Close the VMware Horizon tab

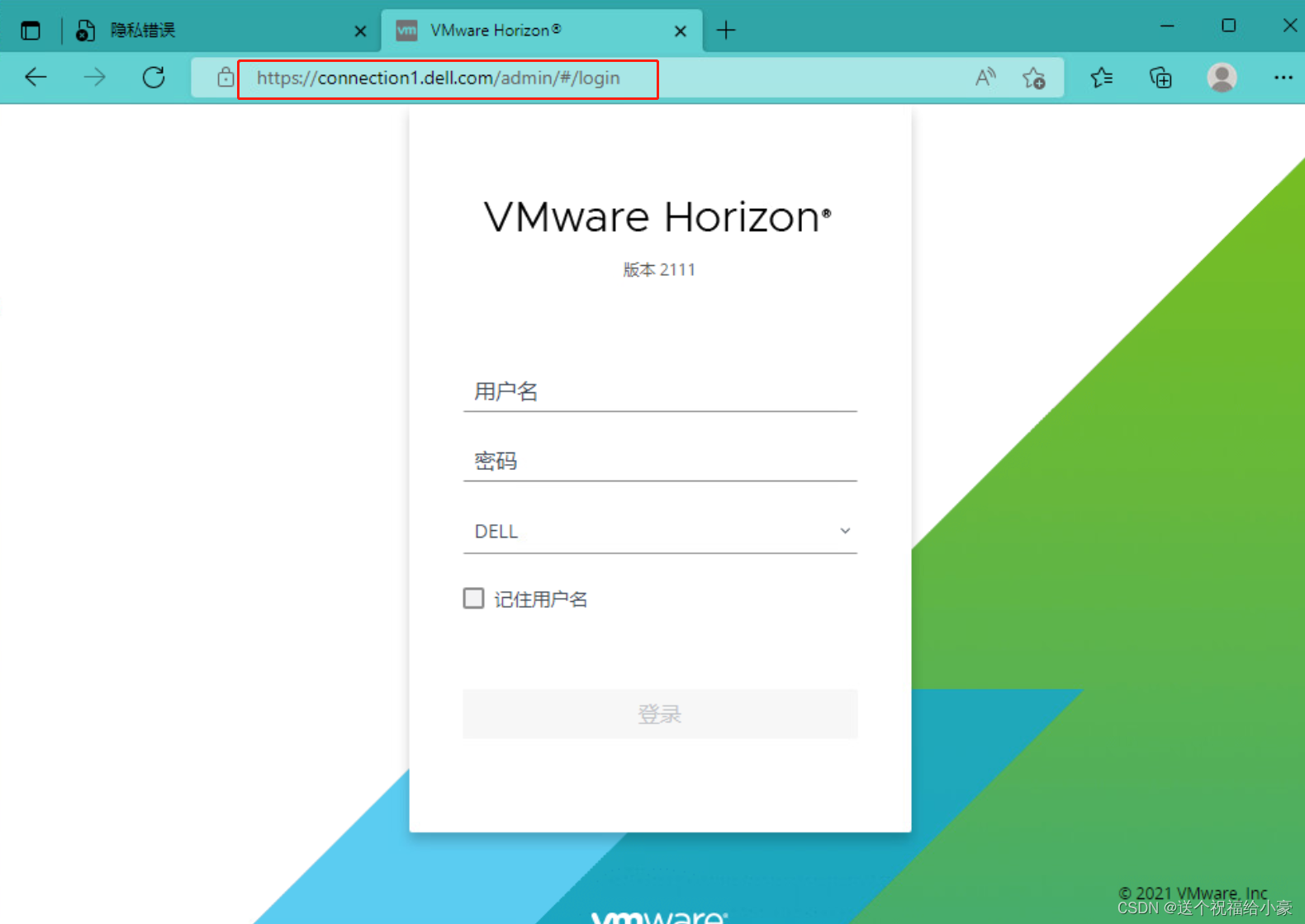point(680,31)
